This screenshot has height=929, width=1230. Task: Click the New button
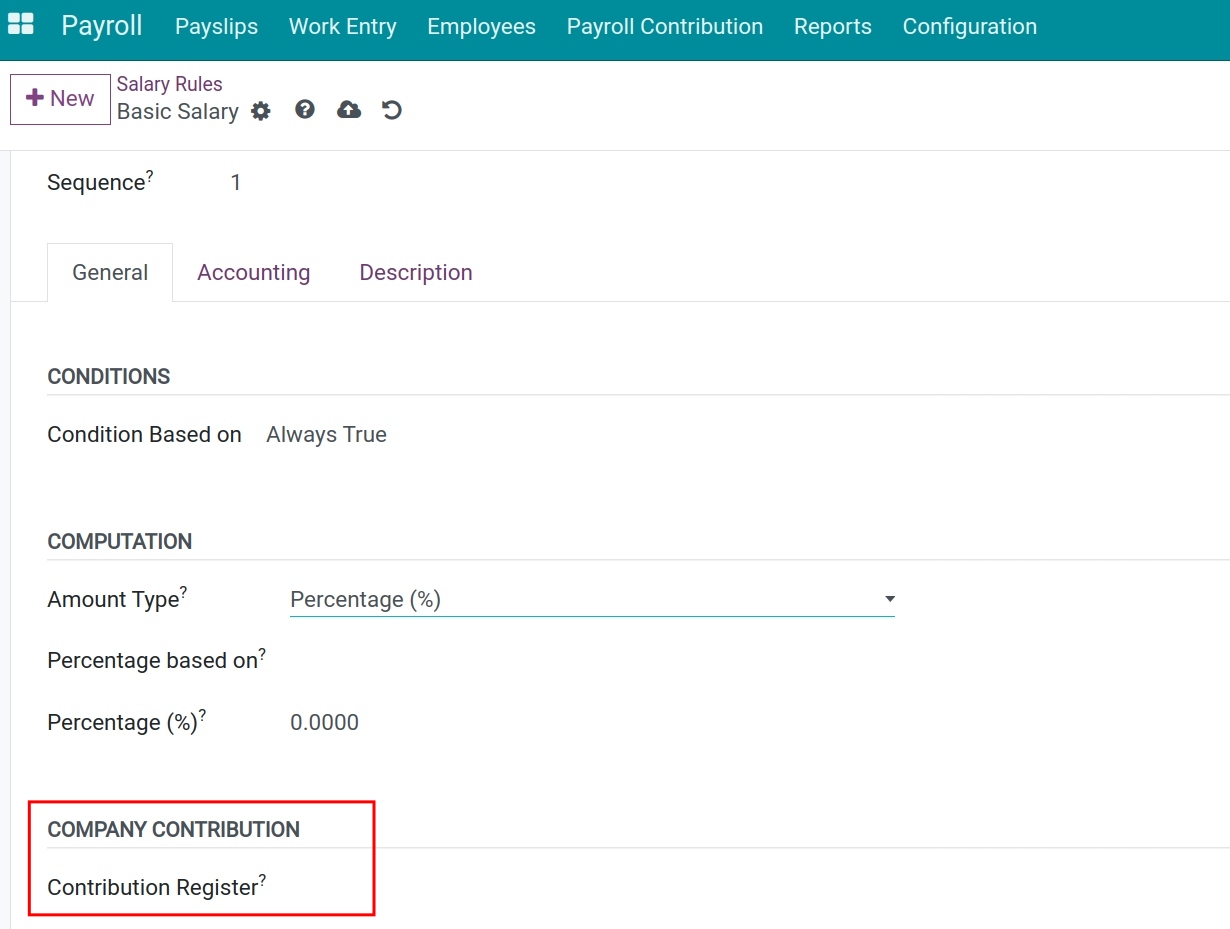[x=59, y=98]
